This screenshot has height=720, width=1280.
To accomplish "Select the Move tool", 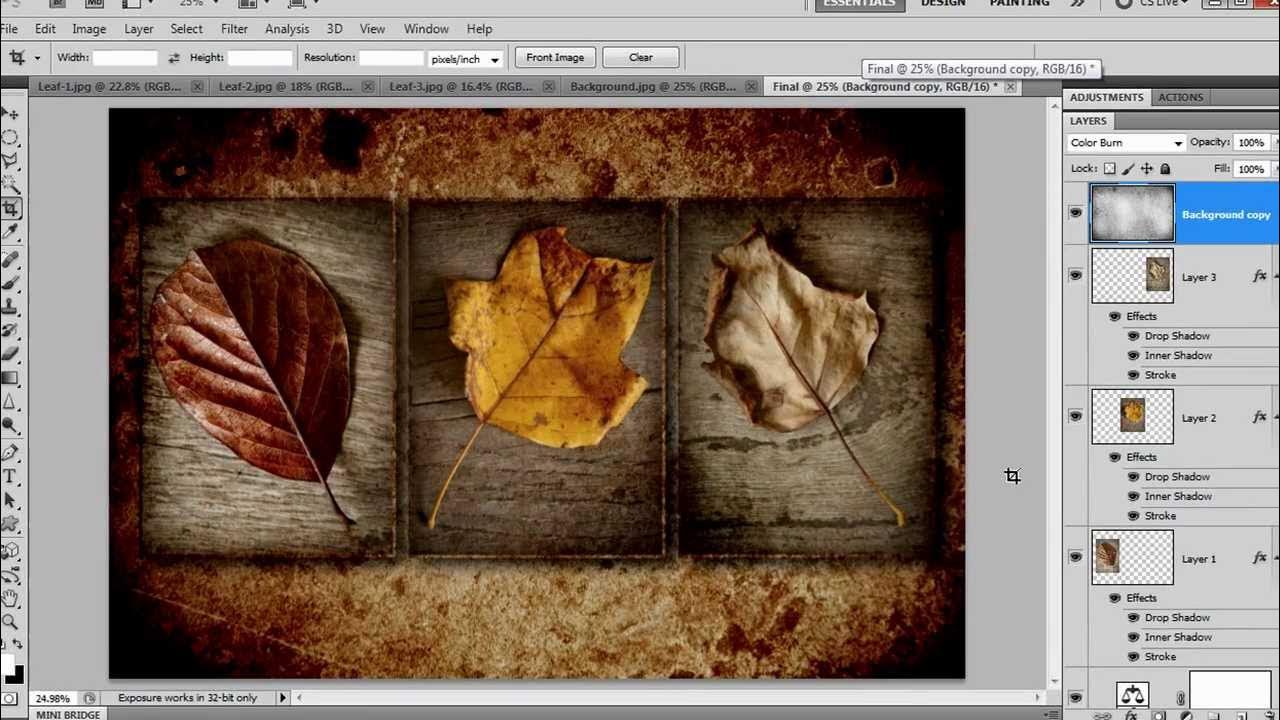I will (11, 114).
